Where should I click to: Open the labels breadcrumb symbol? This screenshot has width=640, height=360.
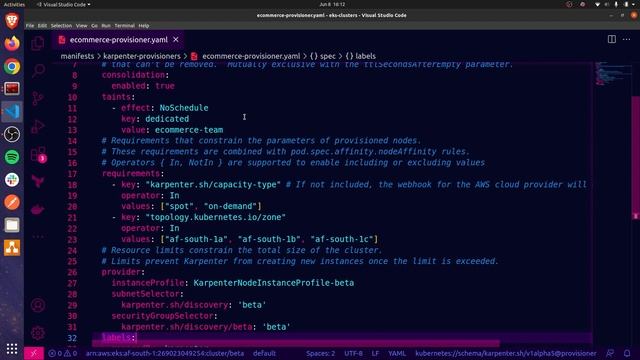361,56
